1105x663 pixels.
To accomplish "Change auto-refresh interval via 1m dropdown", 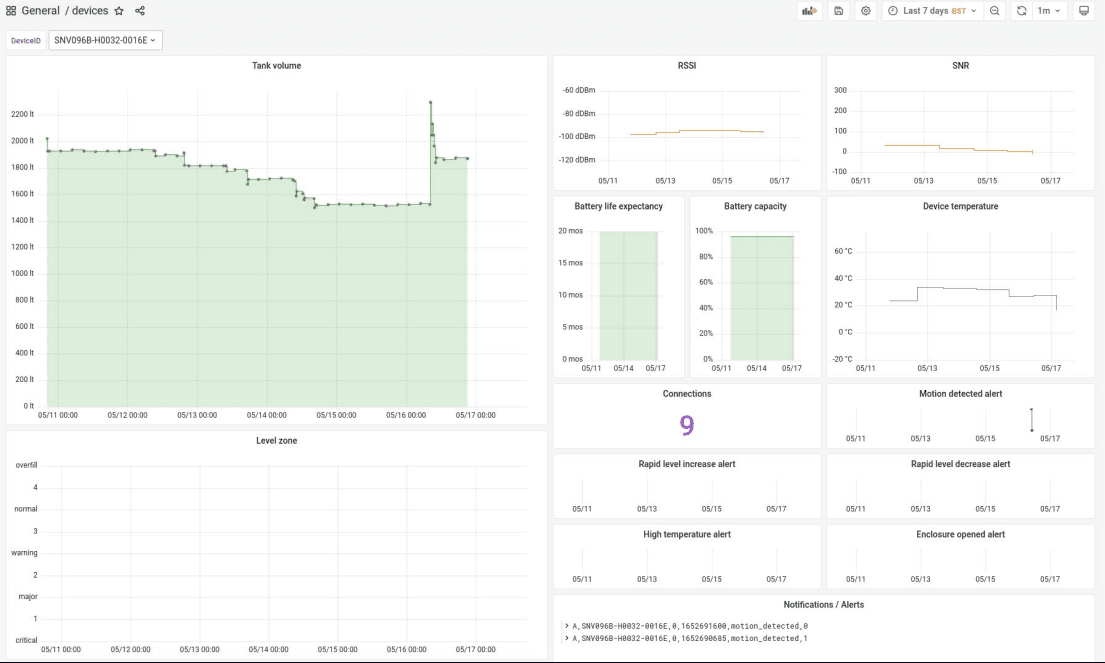I will pyautogui.click(x=1047, y=11).
